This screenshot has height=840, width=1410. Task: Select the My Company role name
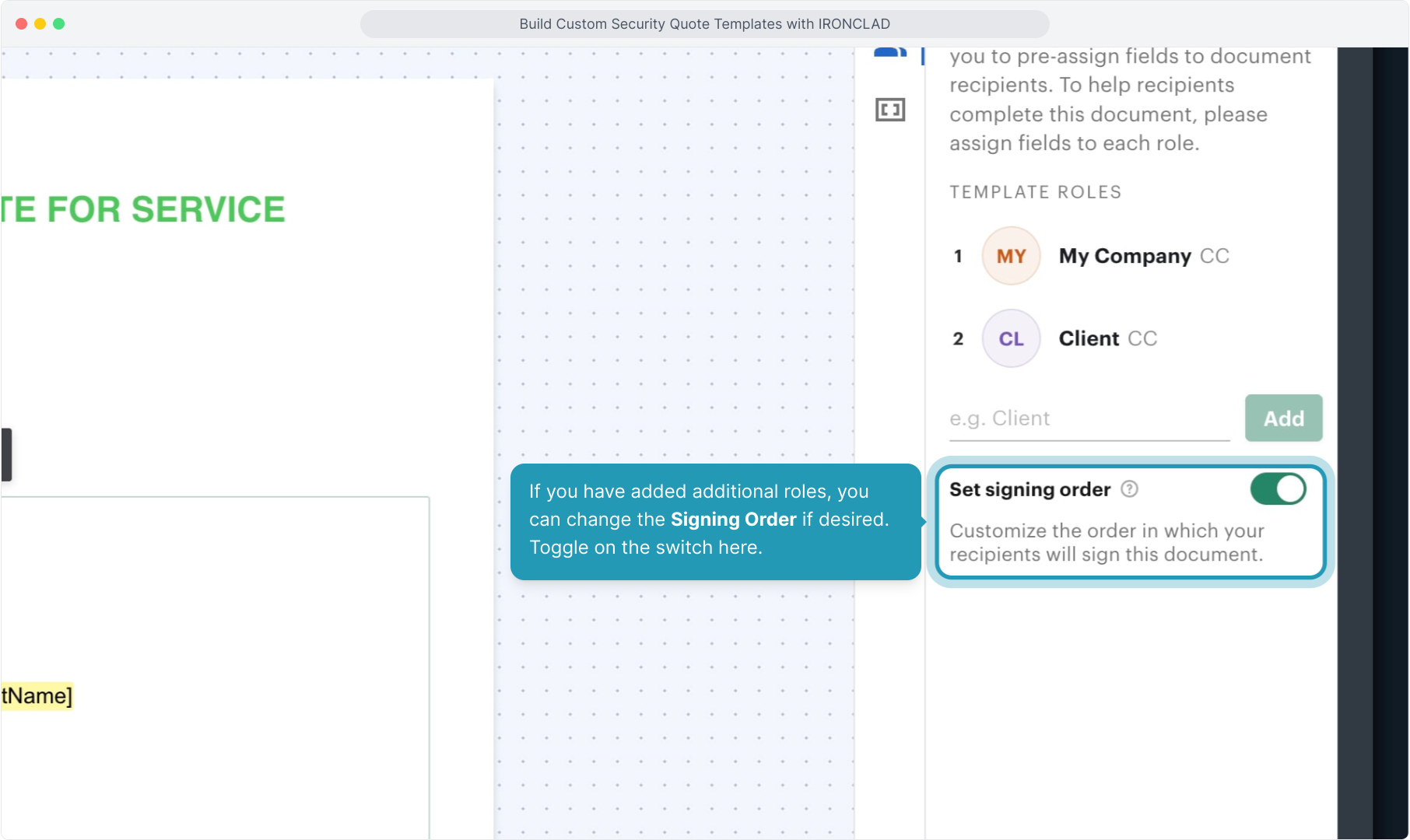coord(1124,256)
